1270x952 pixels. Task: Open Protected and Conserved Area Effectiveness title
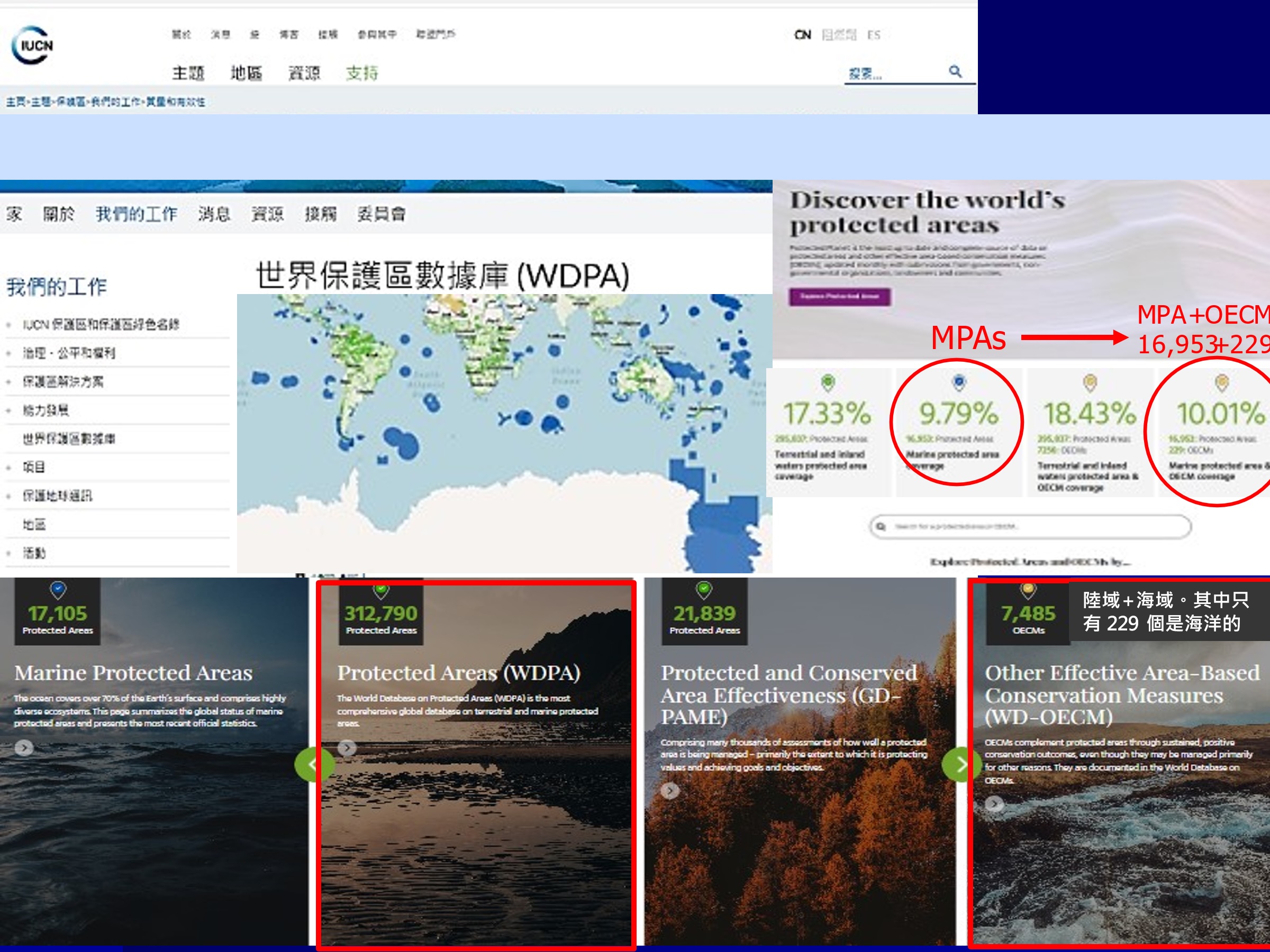(790, 695)
